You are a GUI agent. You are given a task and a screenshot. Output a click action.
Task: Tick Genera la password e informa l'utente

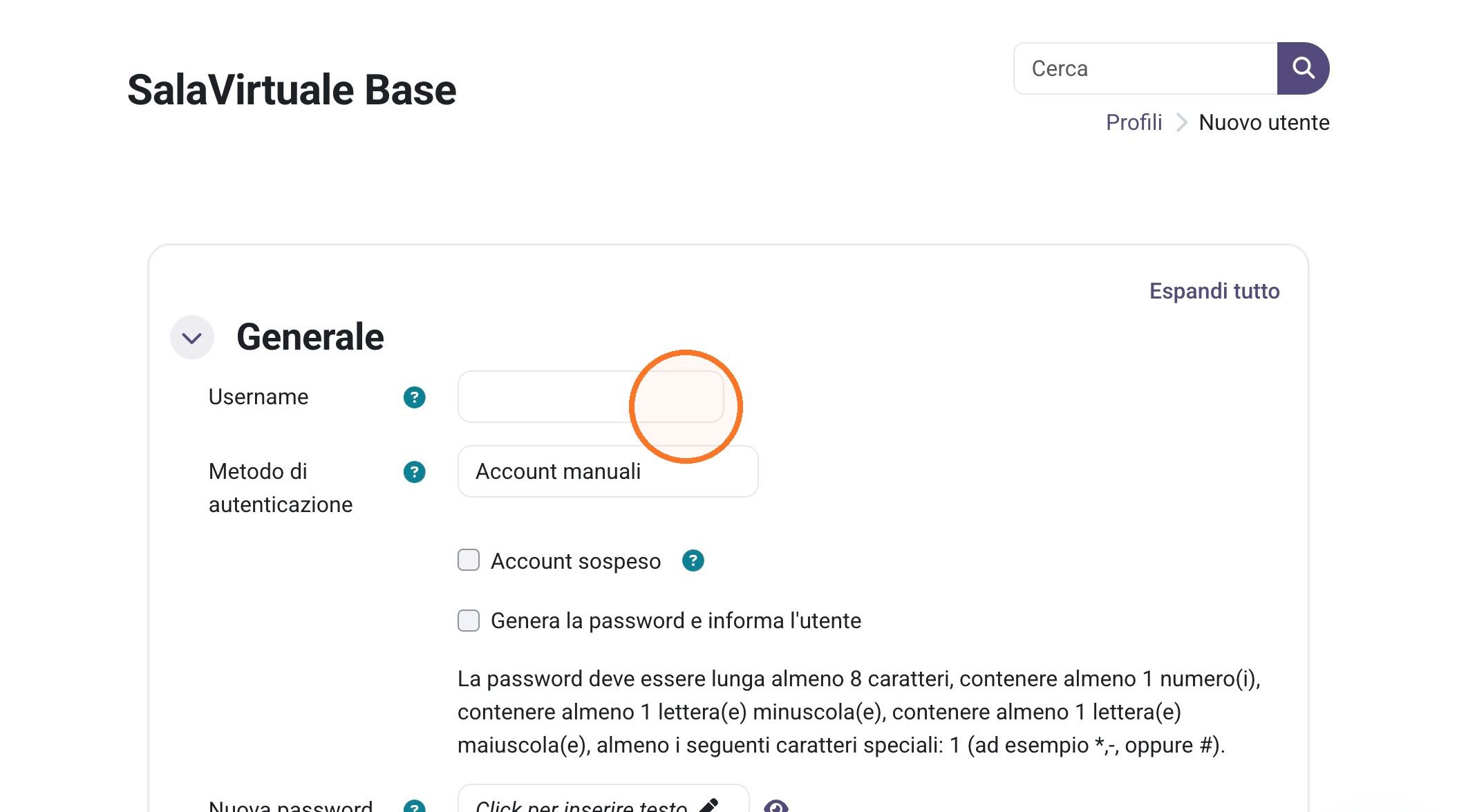(469, 620)
